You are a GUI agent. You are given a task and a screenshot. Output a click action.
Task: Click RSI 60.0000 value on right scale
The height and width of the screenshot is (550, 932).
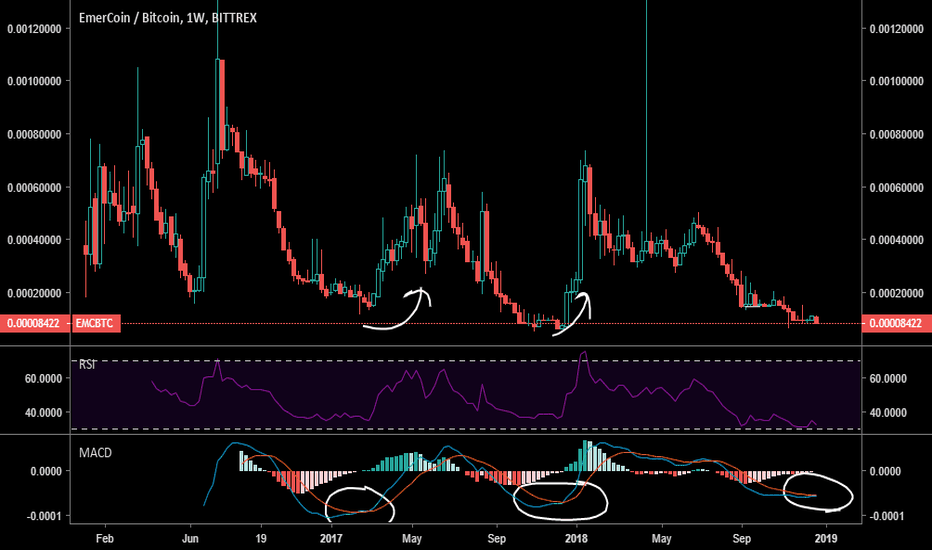click(888, 379)
